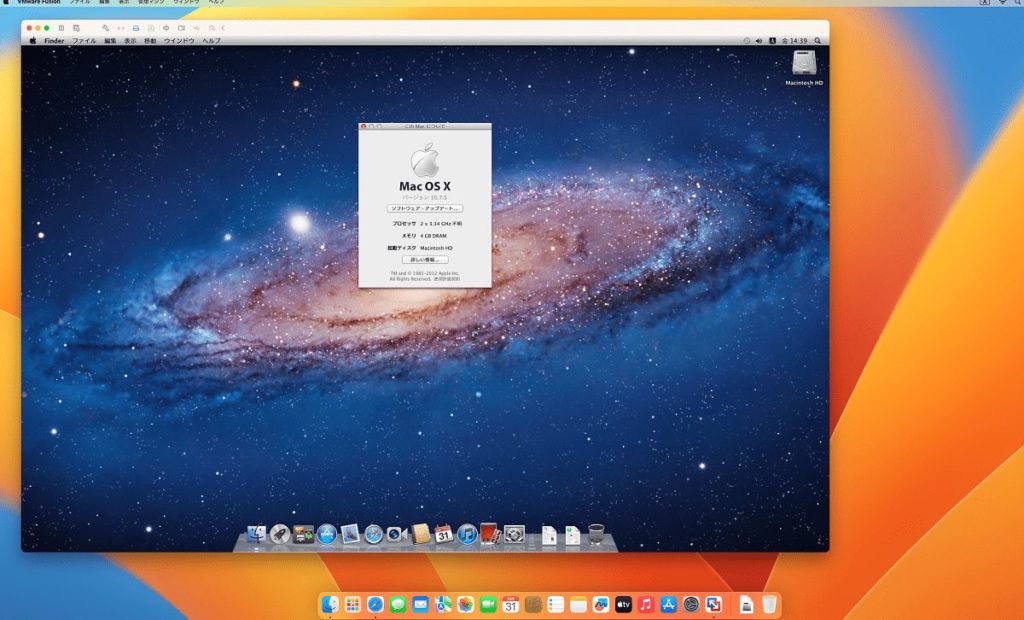
Task: Click the ソフトウェア・アップデート button
Action: 424,208
